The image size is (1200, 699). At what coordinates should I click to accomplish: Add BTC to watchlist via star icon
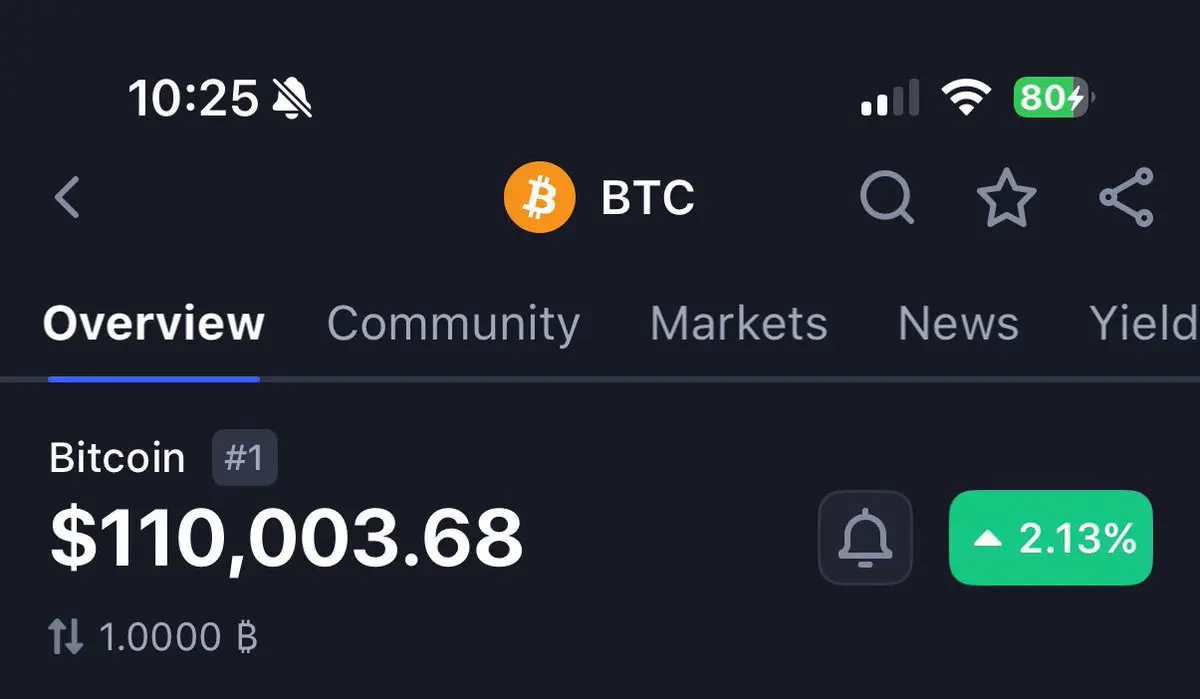coord(1006,197)
